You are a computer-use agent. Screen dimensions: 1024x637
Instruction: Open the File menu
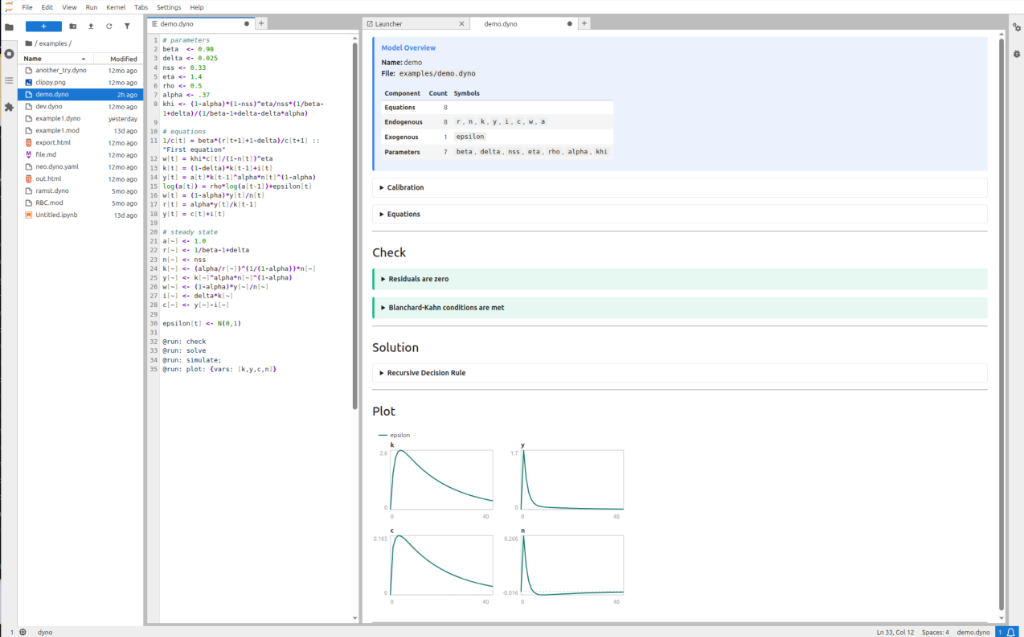click(x=27, y=7)
